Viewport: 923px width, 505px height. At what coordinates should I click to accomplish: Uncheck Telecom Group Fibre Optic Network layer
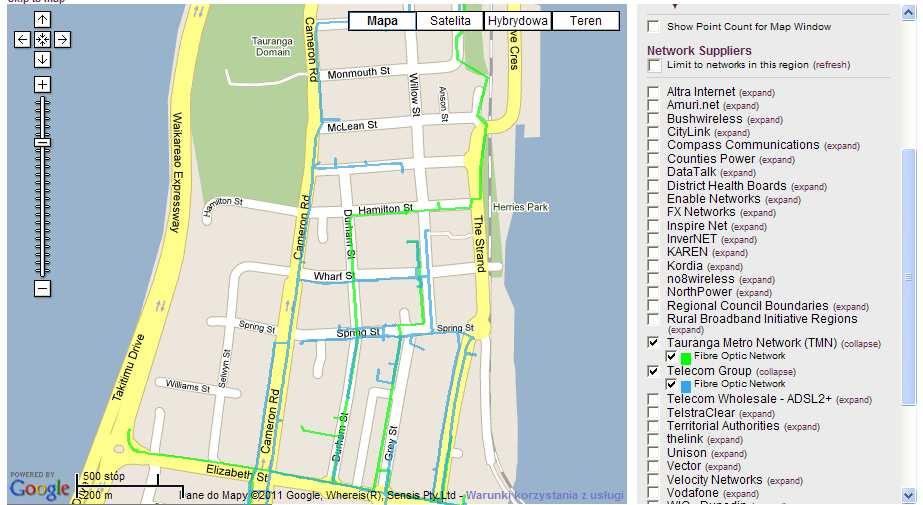(x=671, y=384)
